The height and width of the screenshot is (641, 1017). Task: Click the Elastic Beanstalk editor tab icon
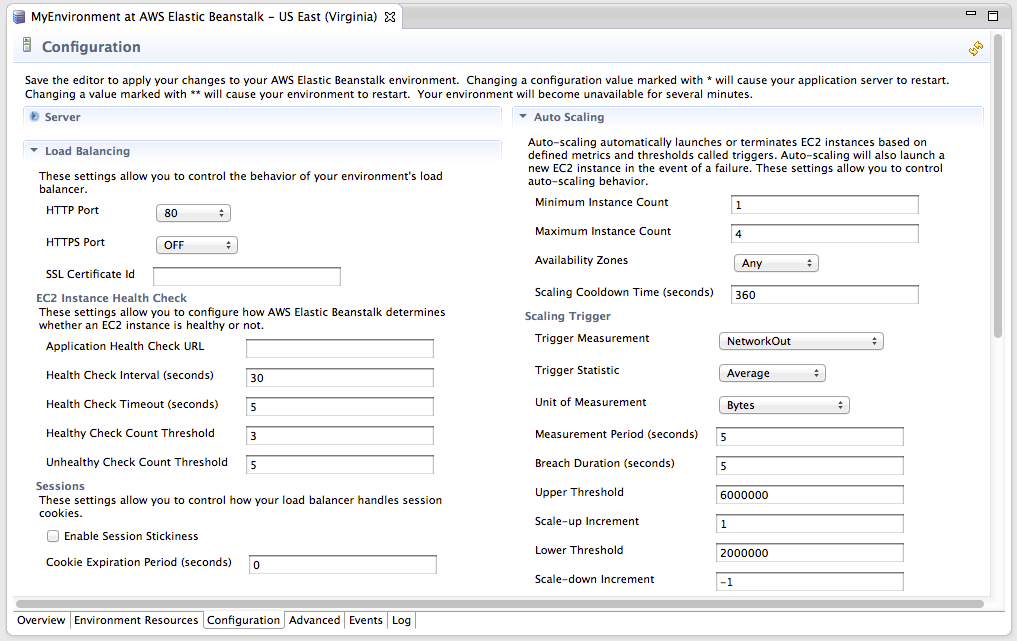point(19,17)
